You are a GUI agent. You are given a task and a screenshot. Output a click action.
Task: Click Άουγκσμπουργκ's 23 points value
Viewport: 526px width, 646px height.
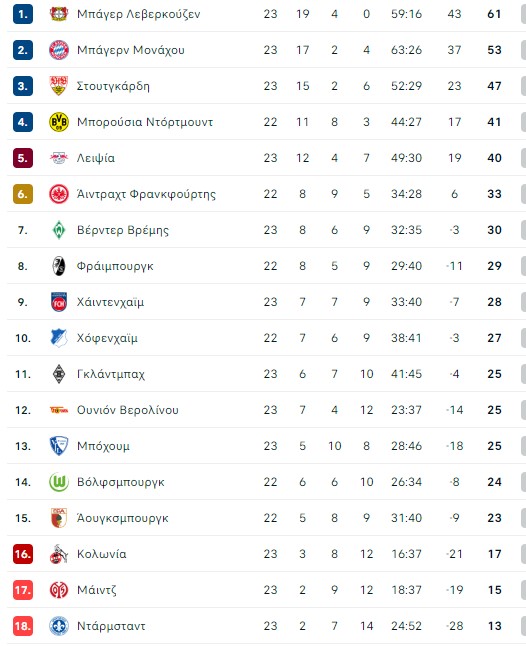coord(494,518)
